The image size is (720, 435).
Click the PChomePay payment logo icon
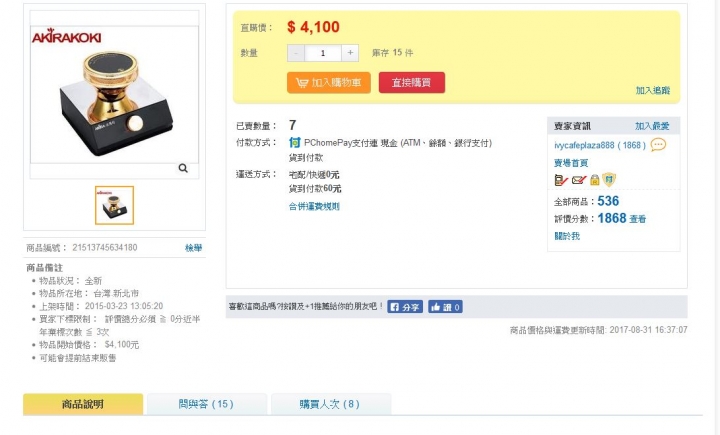(x=294, y=143)
